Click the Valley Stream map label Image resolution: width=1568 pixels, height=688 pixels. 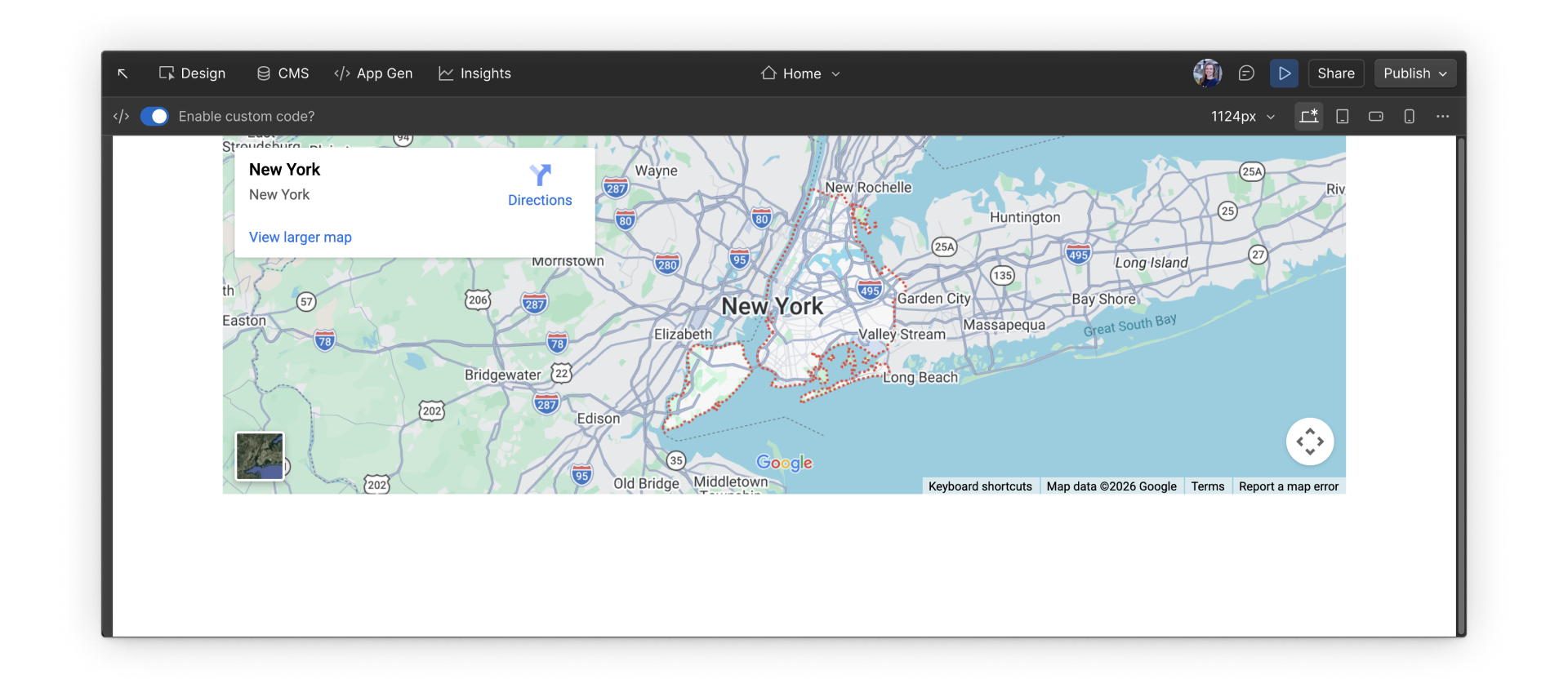coord(902,335)
